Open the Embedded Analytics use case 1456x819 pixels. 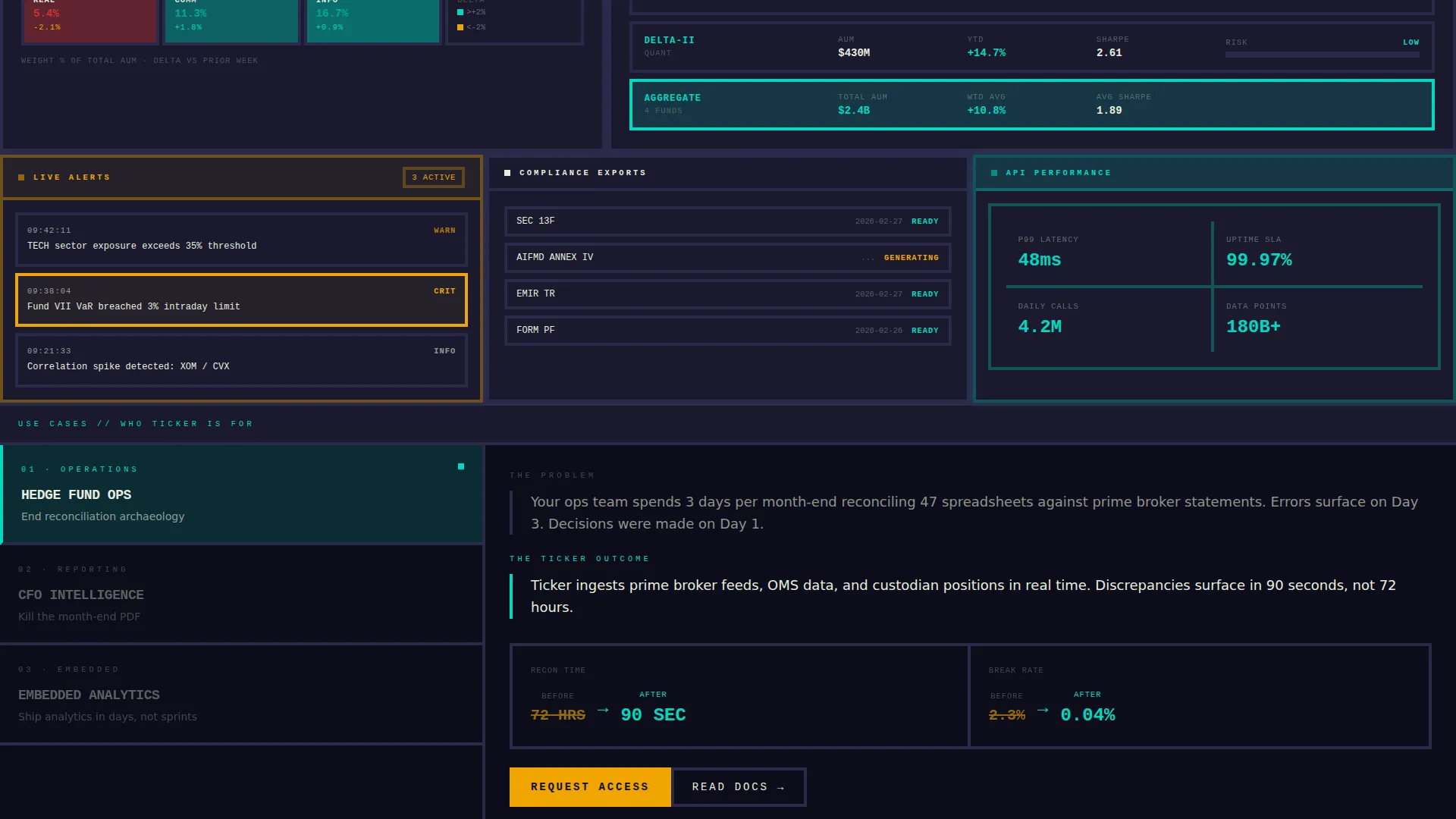(242, 694)
